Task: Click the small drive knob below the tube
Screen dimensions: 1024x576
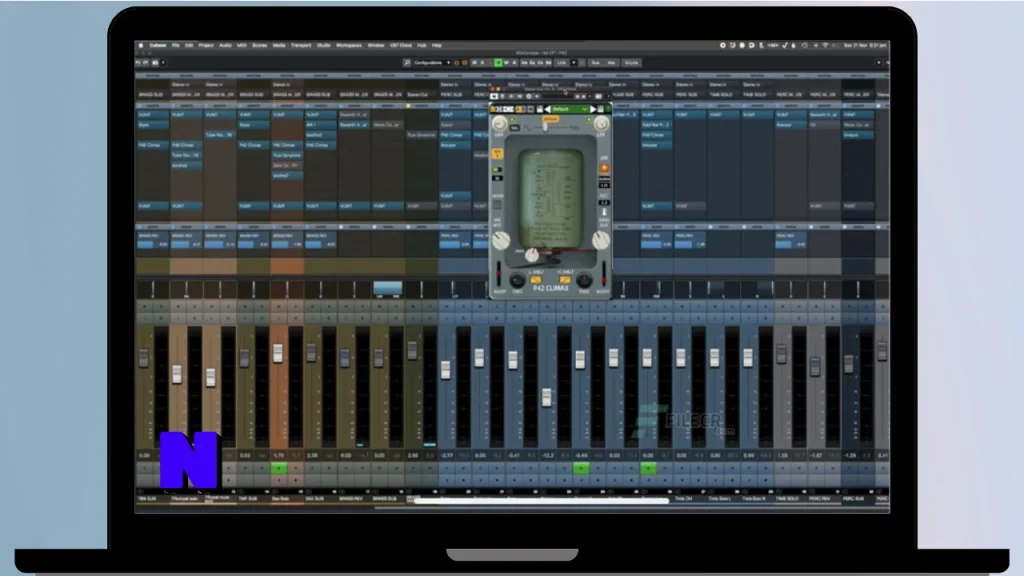Action: point(532,255)
